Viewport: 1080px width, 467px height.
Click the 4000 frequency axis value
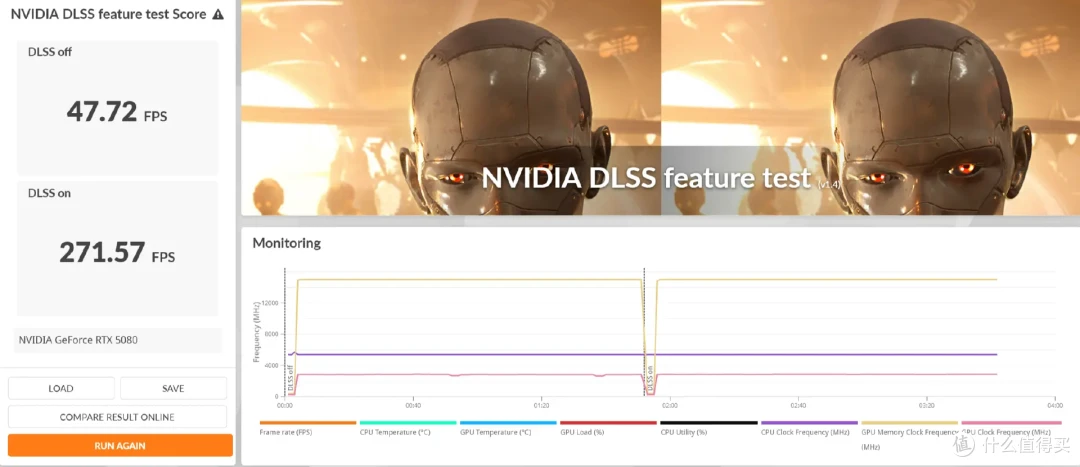tap(271, 366)
